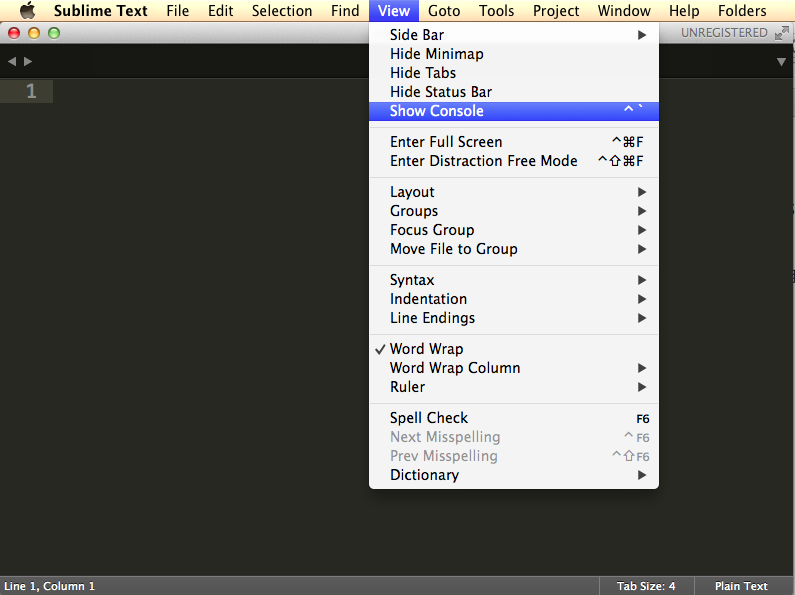Image resolution: width=795 pixels, height=595 pixels.
Task: Click the red close window button
Action: (14, 33)
